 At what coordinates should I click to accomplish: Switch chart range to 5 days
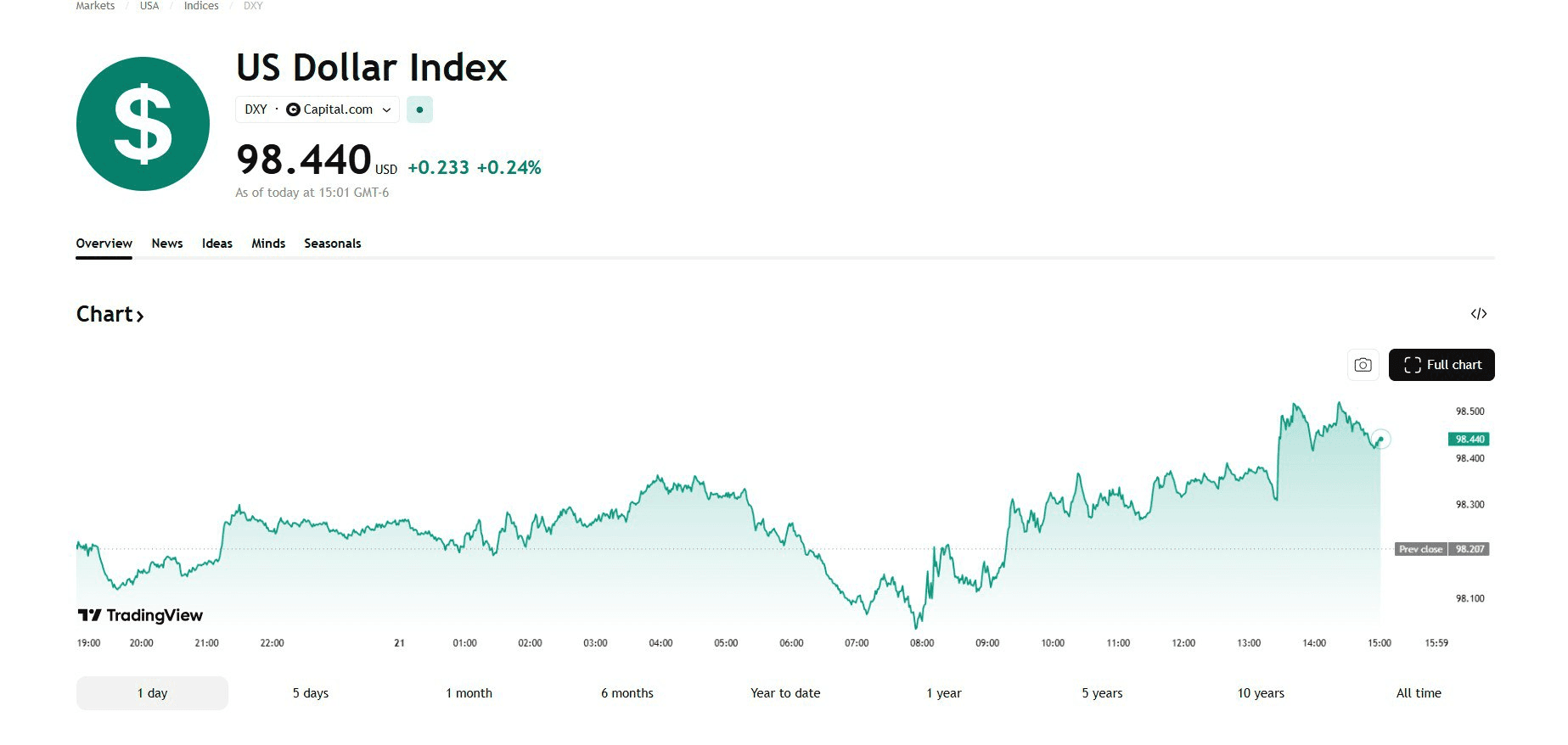tap(311, 693)
